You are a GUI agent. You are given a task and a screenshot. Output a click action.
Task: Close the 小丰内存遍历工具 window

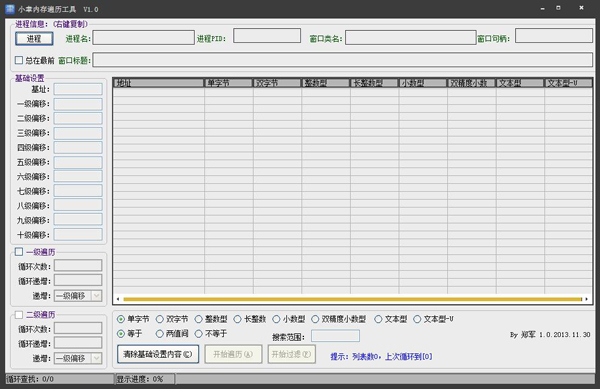point(581,8)
